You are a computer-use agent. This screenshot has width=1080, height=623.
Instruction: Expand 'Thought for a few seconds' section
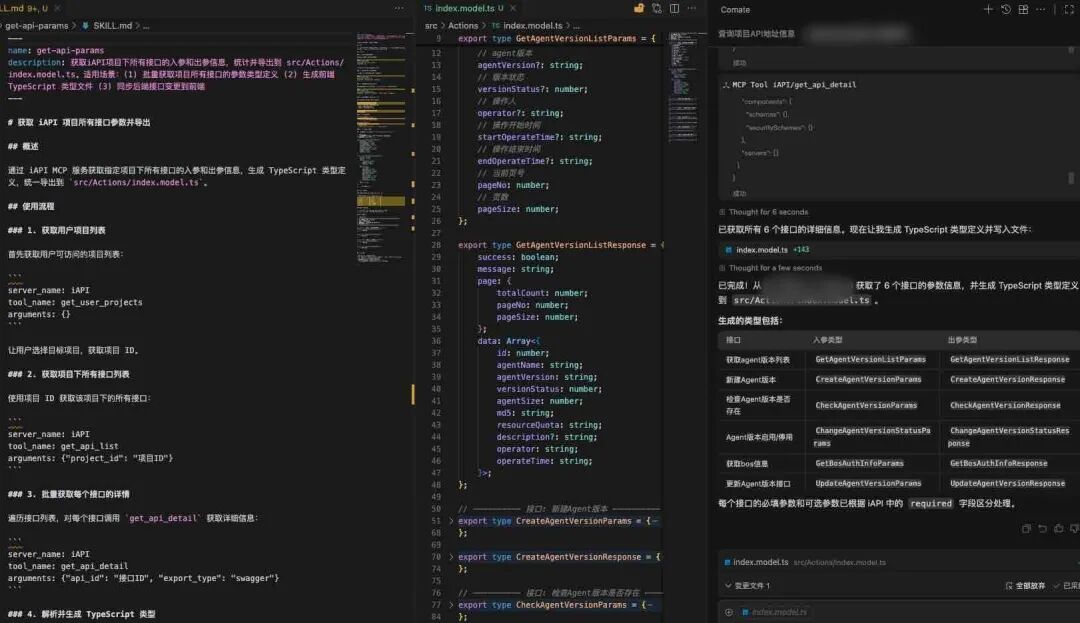(770, 268)
